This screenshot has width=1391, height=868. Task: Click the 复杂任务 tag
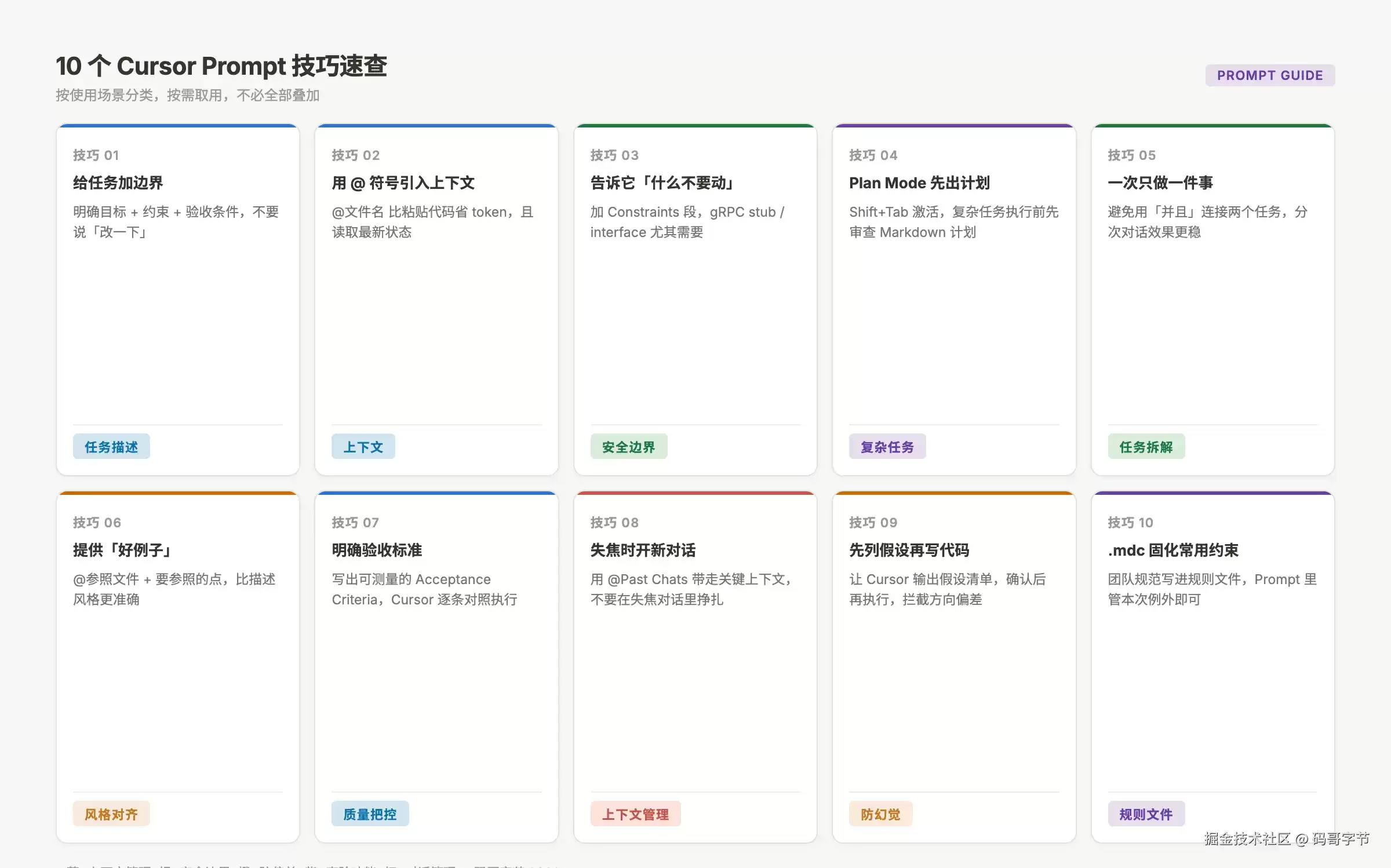click(x=887, y=447)
